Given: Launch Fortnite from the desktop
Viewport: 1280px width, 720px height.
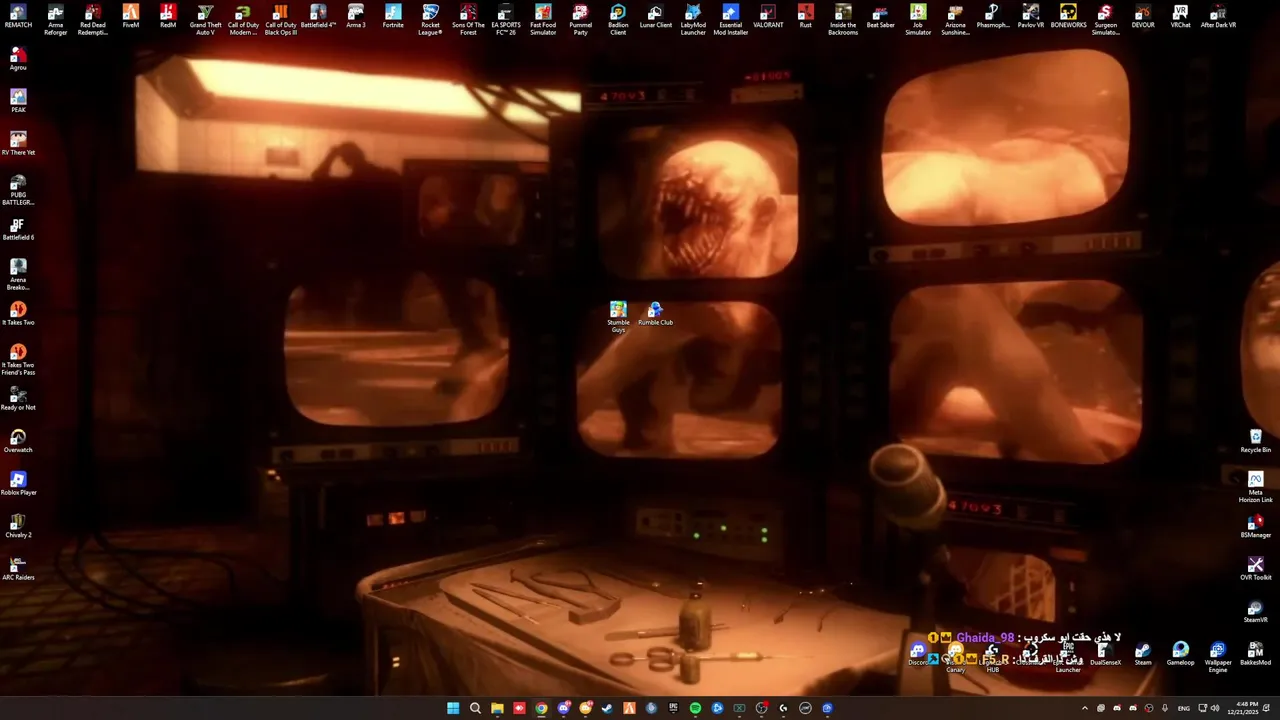Looking at the screenshot, I should (x=393, y=17).
